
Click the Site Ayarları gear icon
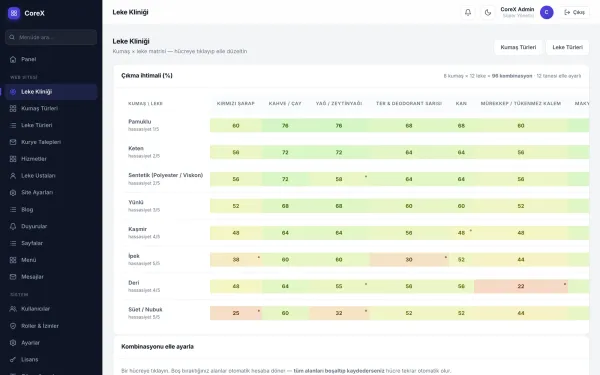[x=13, y=192]
